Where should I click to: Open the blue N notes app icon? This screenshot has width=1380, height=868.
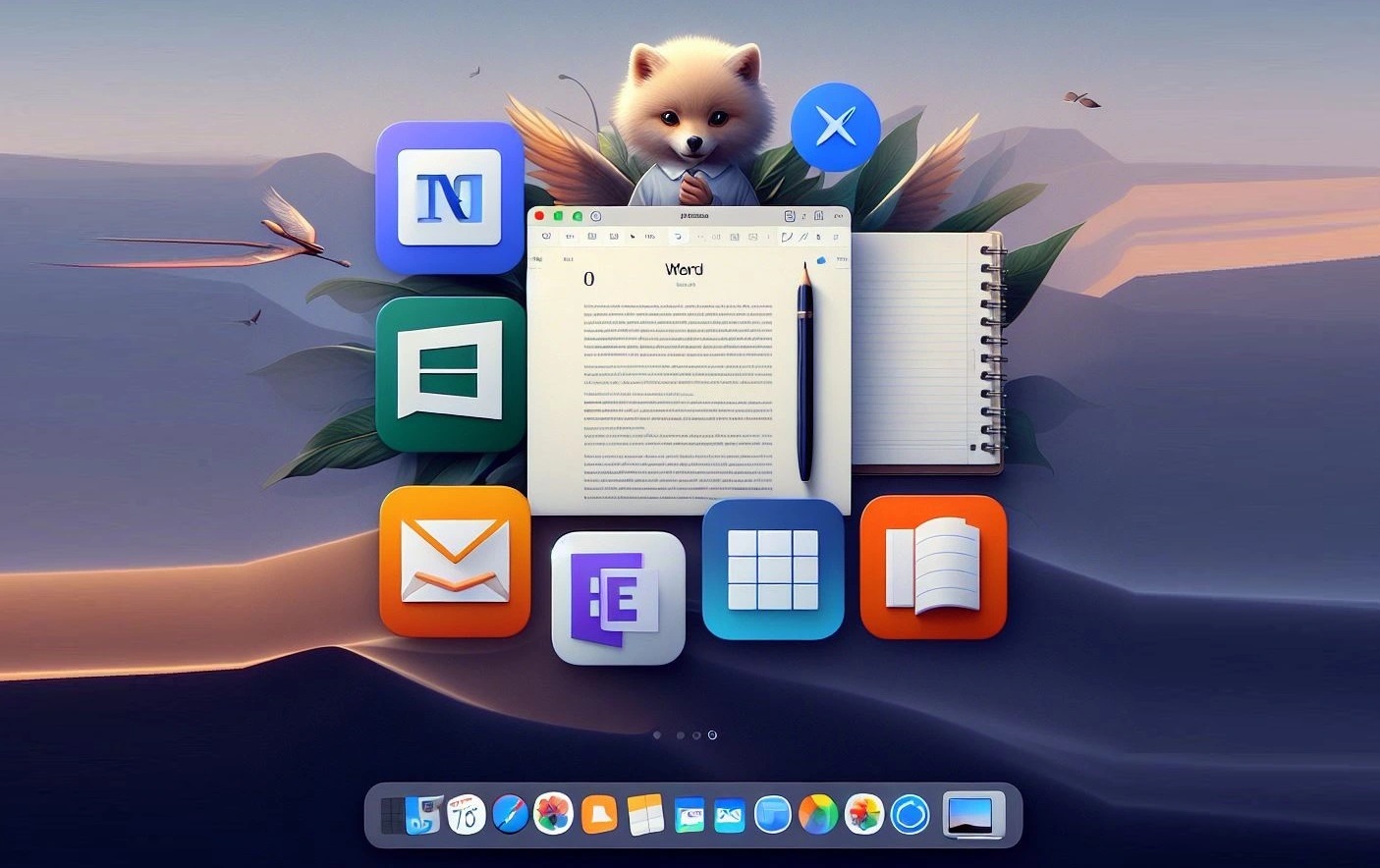pyautogui.click(x=450, y=197)
